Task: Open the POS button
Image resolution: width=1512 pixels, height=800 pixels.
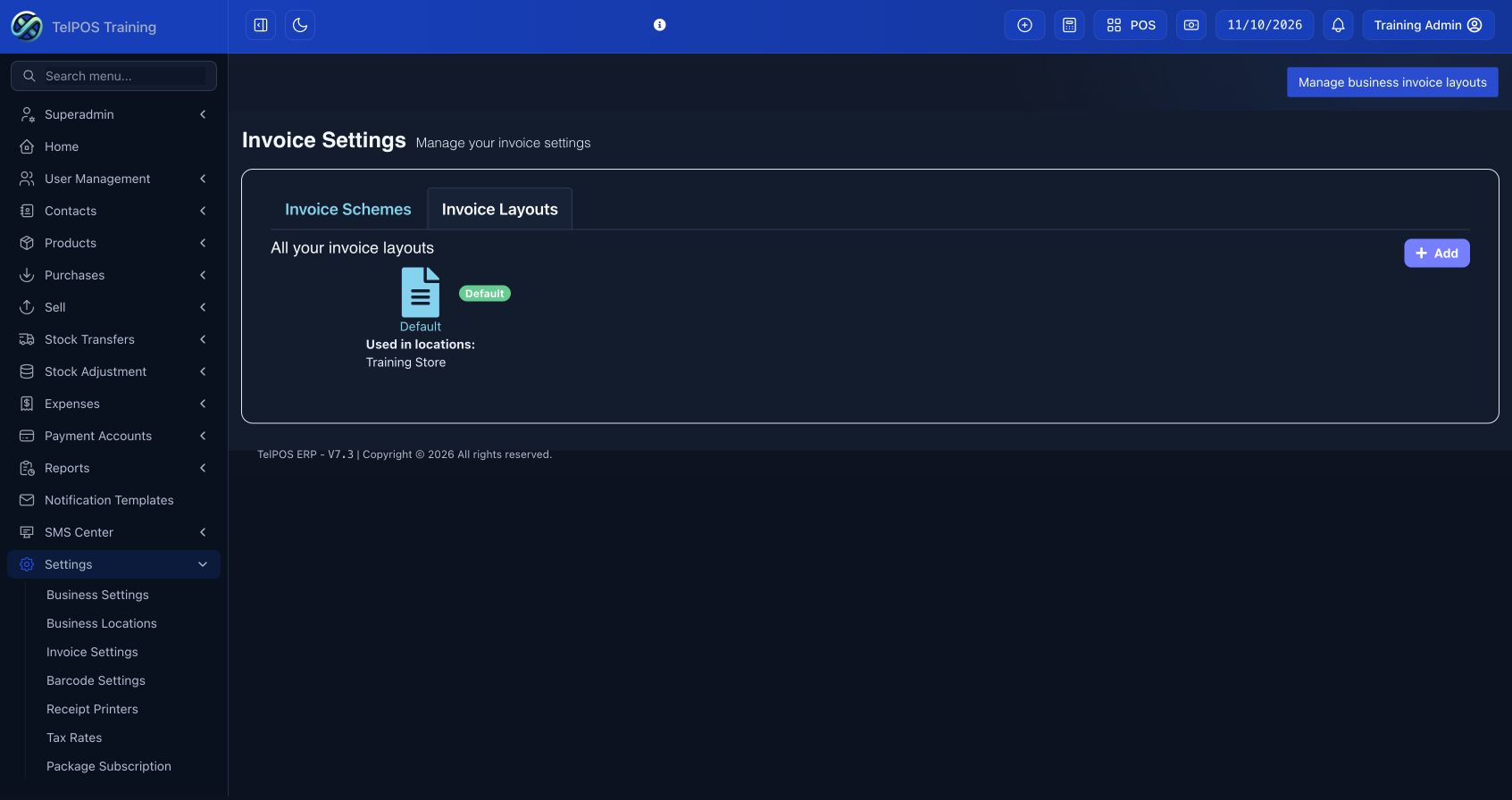Action: pyautogui.click(x=1130, y=25)
